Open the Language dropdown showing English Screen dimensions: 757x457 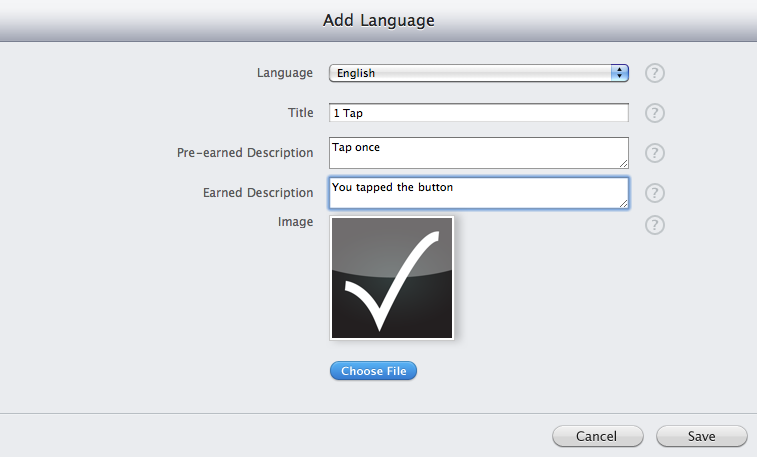pyautogui.click(x=478, y=73)
